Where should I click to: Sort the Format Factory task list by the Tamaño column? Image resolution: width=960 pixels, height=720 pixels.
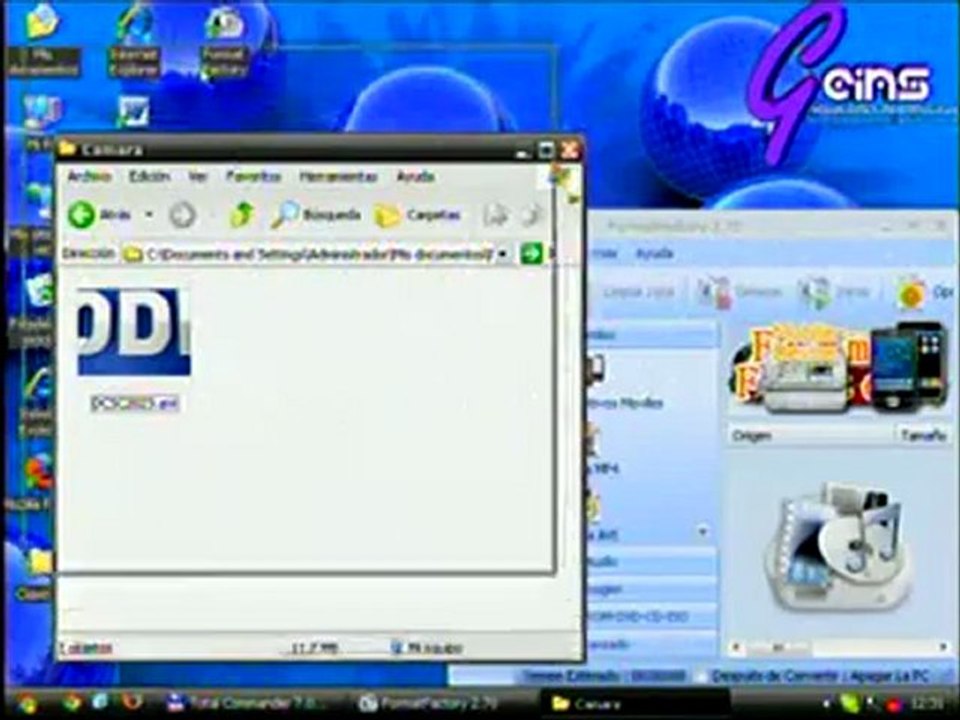pyautogui.click(x=923, y=435)
